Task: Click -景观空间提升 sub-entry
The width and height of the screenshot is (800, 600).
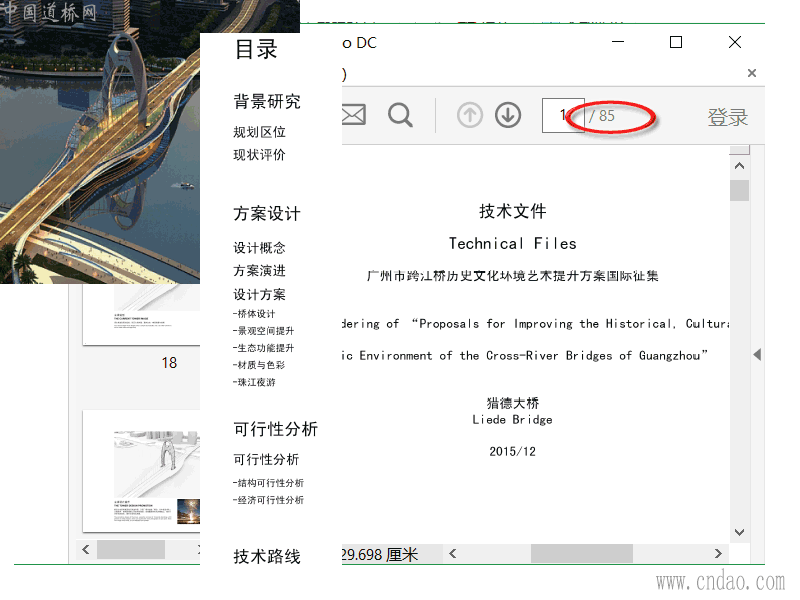Action: click(x=263, y=331)
